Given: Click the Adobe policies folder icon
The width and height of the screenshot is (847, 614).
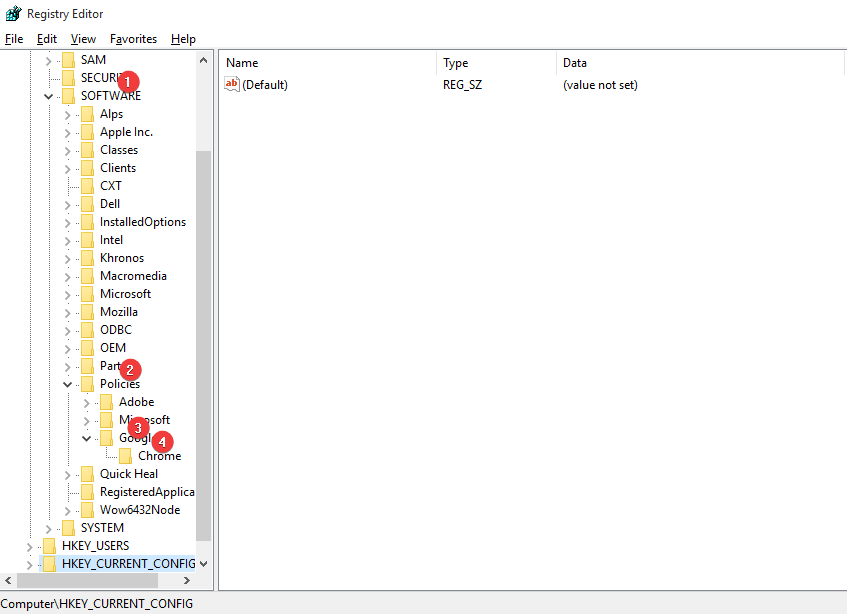Looking at the screenshot, I should [x=107, y=402].
